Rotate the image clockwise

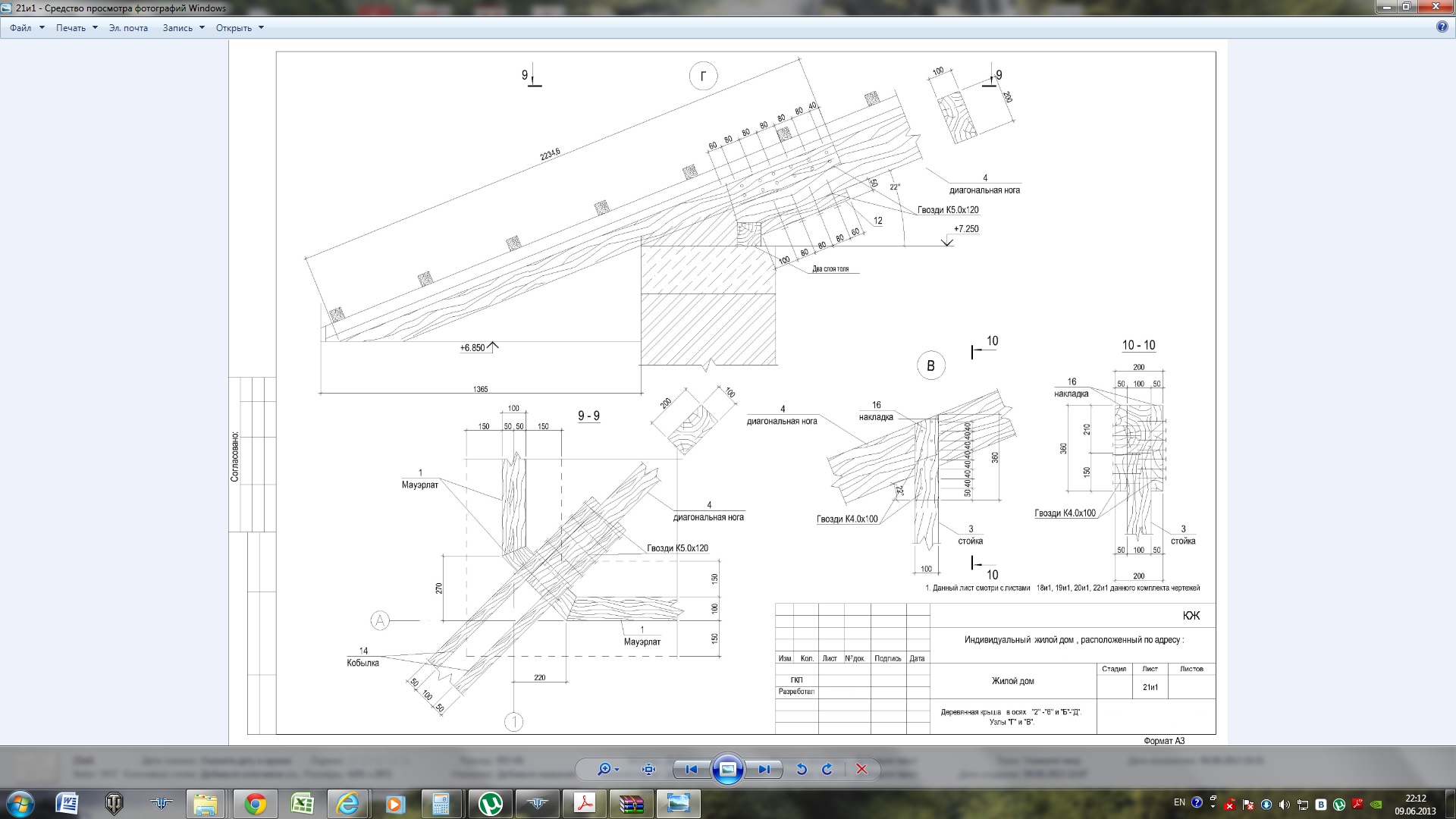point(827,769)
